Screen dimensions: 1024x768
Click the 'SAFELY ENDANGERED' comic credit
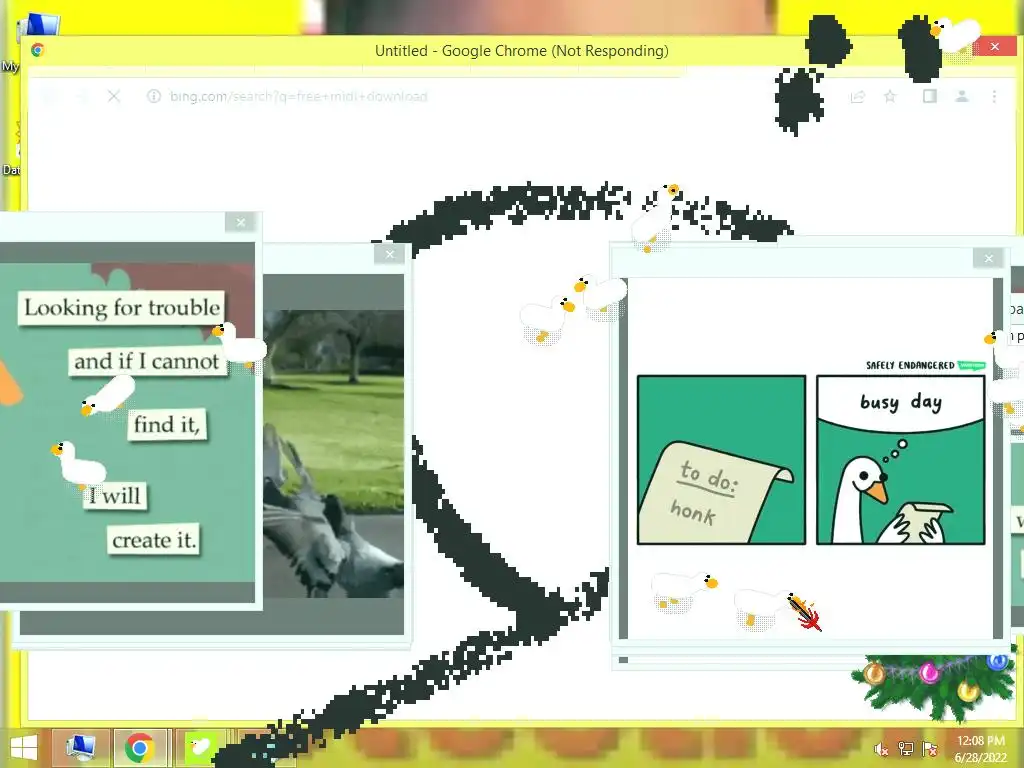[925, 365]
